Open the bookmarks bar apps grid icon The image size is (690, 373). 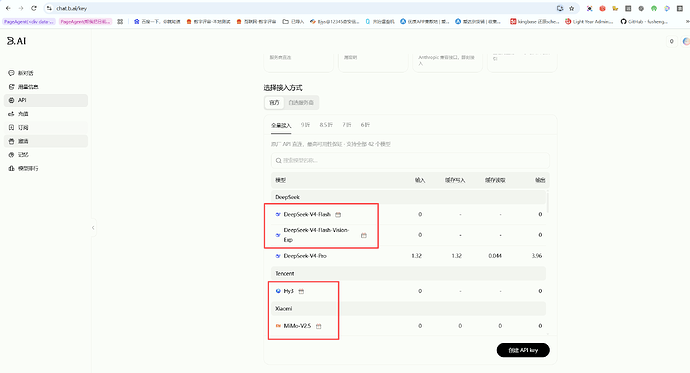coord(120,21)
